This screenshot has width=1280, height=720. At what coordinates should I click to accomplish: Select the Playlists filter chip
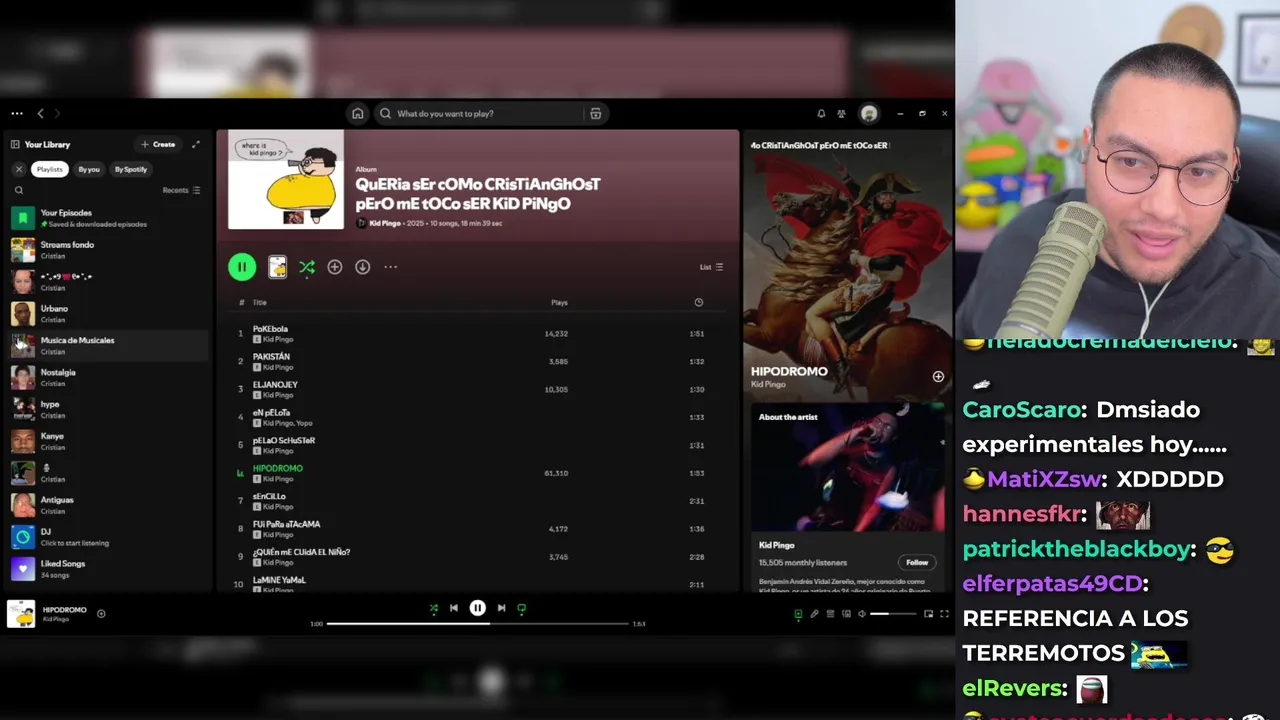pos(49,170)
